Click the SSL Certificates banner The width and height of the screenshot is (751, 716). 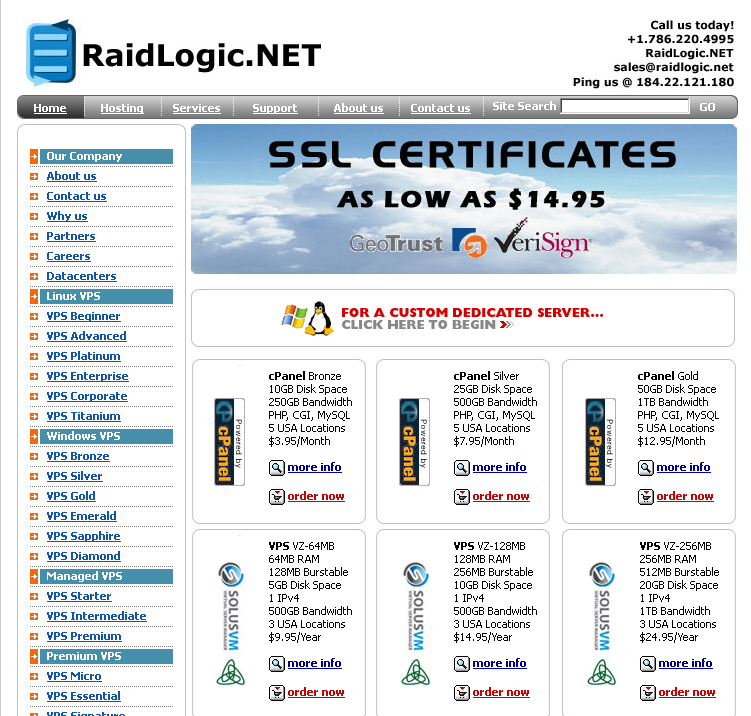pyautogui.click(x=464, y=199)
